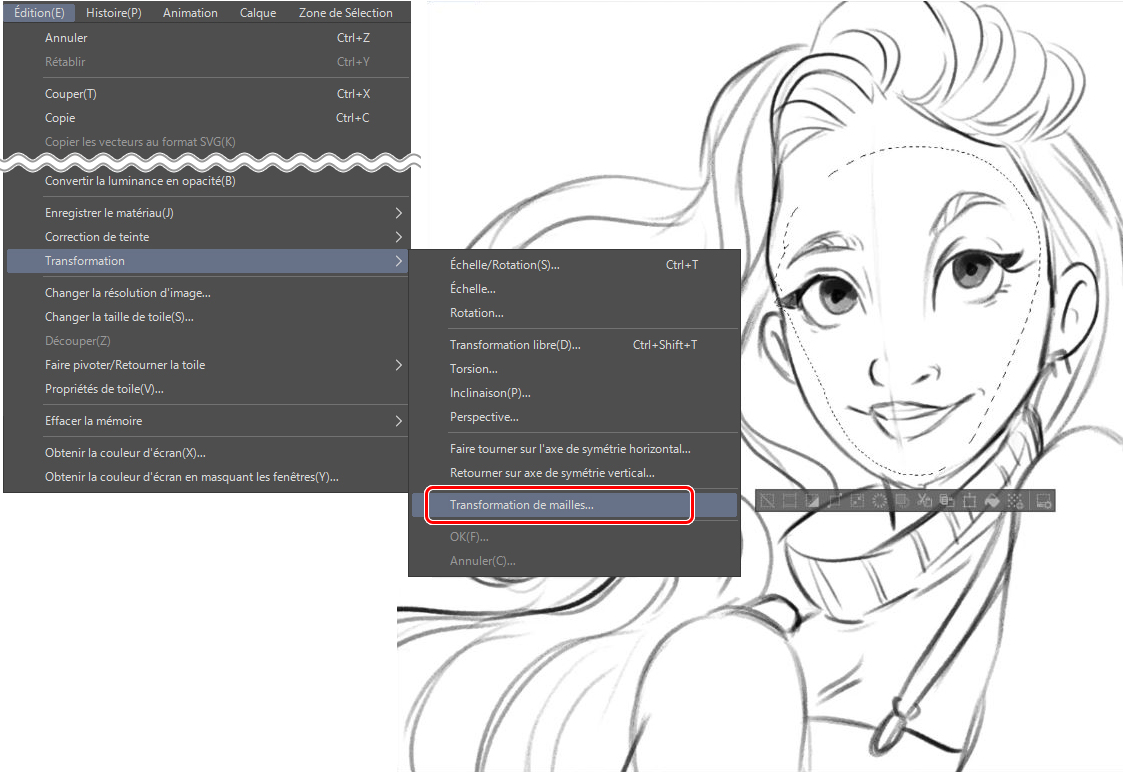Click Shrink selected area icon

tap(857, 500)
